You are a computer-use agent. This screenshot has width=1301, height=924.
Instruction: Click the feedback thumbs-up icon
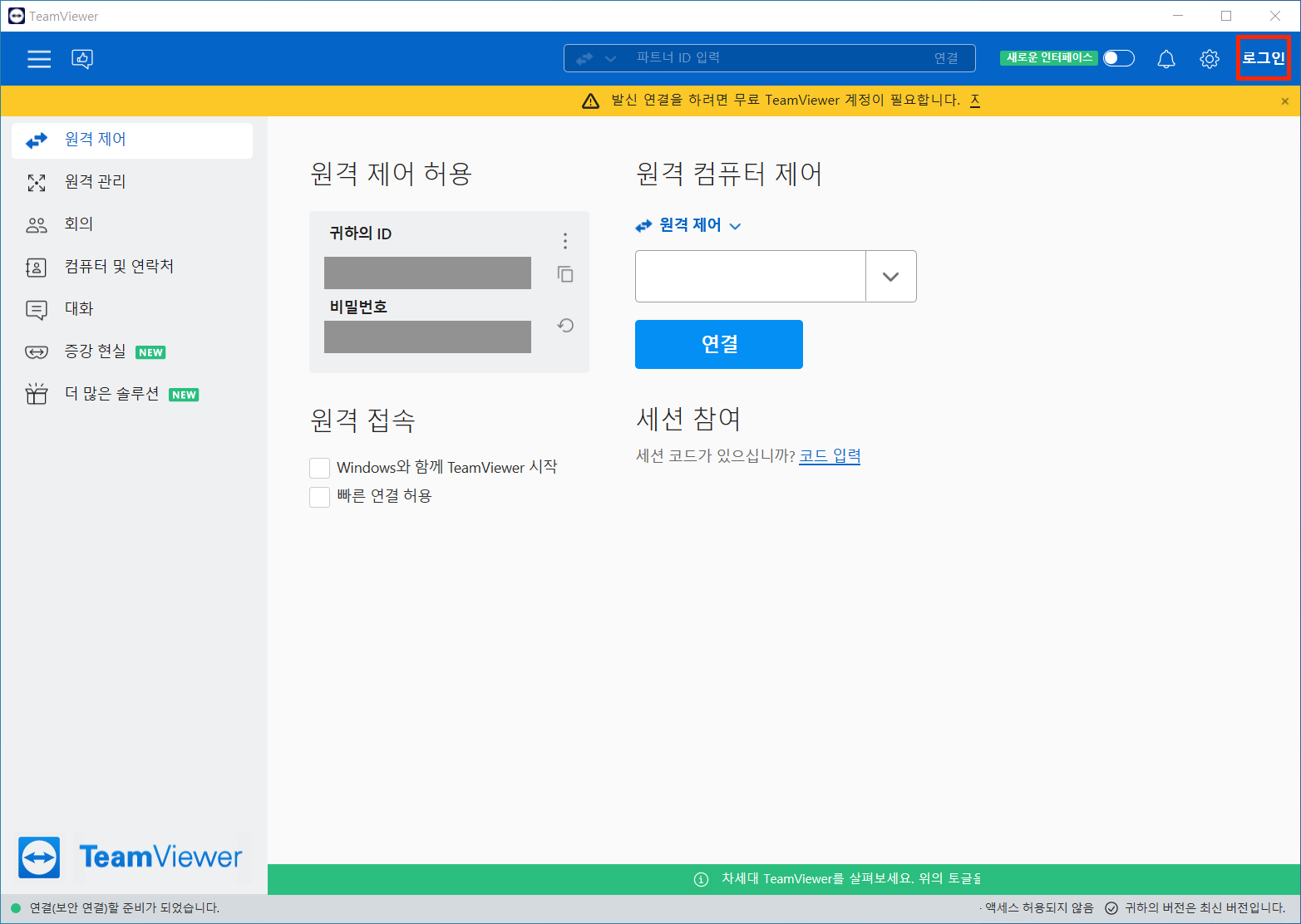coord(82,59)
